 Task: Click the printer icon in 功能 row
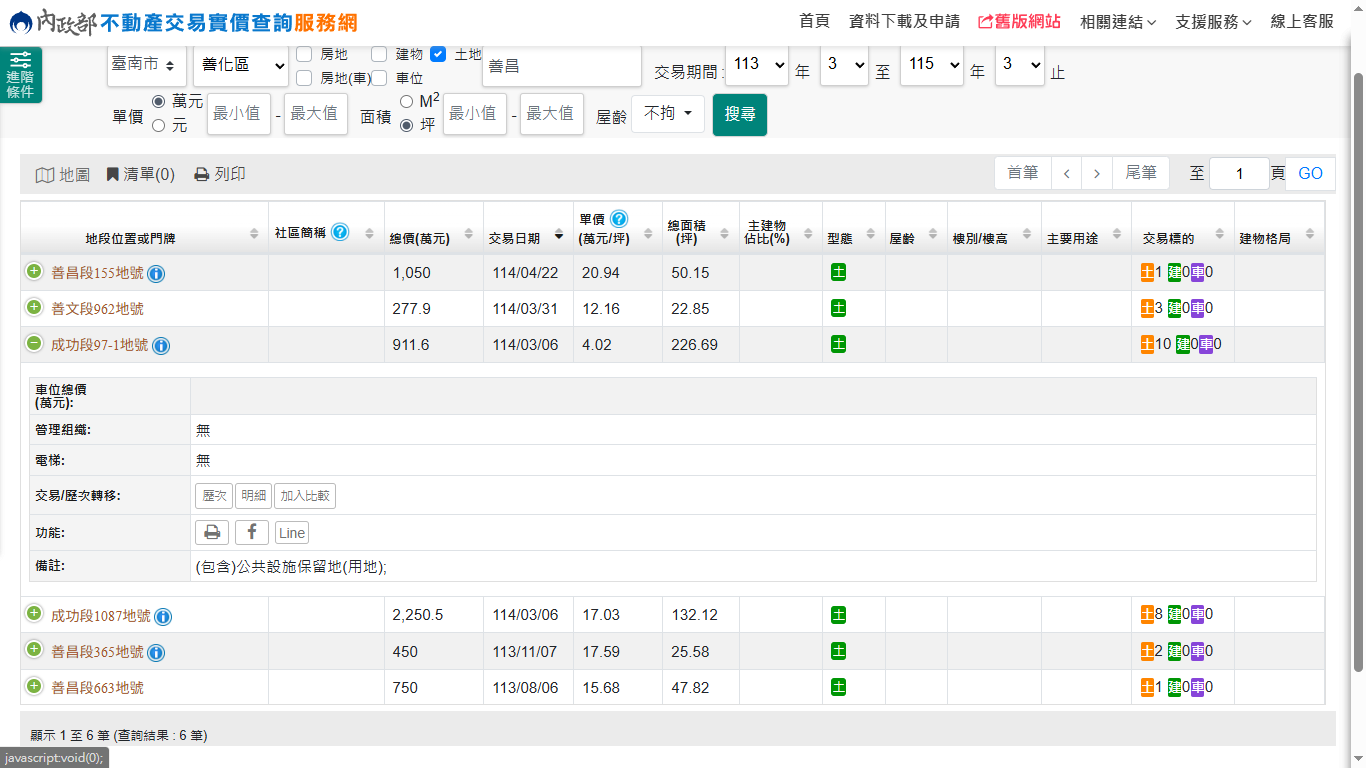click(x=212, y=532)
